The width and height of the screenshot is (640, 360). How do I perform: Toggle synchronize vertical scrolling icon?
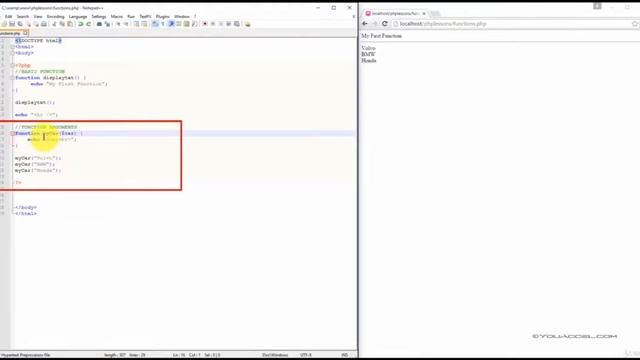[136, 24]
